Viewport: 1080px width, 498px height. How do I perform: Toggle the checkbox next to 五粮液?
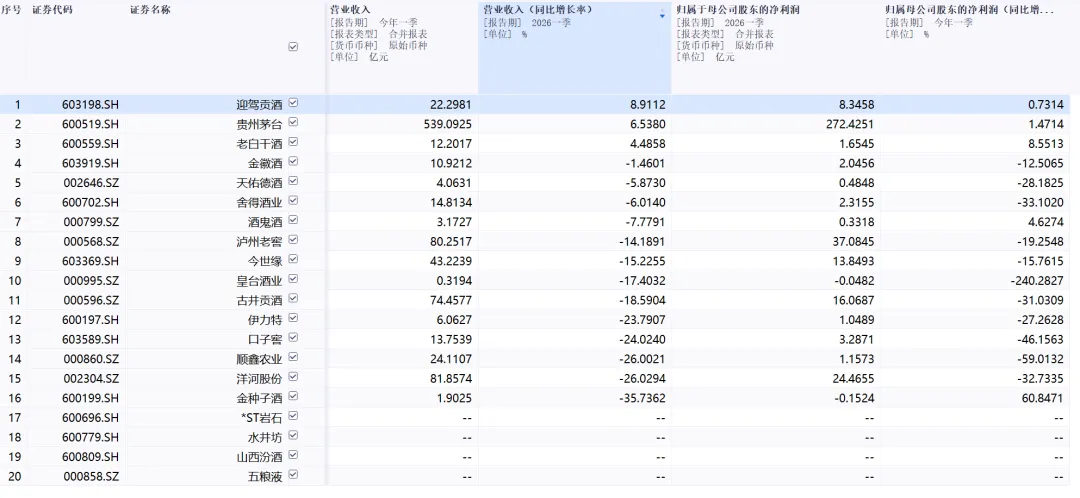click(293, 475)
